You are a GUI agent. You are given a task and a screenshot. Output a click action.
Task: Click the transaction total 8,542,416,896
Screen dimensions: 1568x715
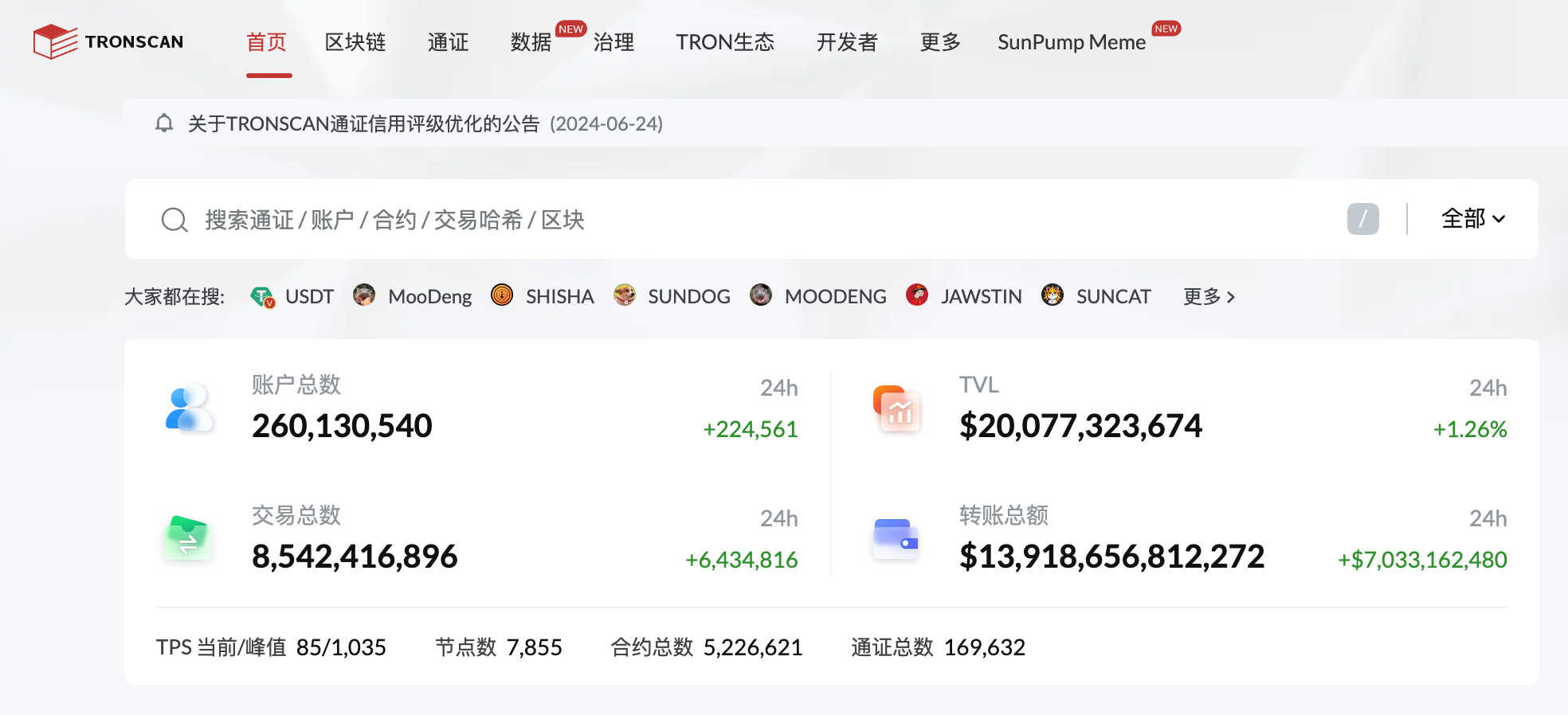point(355,557)
